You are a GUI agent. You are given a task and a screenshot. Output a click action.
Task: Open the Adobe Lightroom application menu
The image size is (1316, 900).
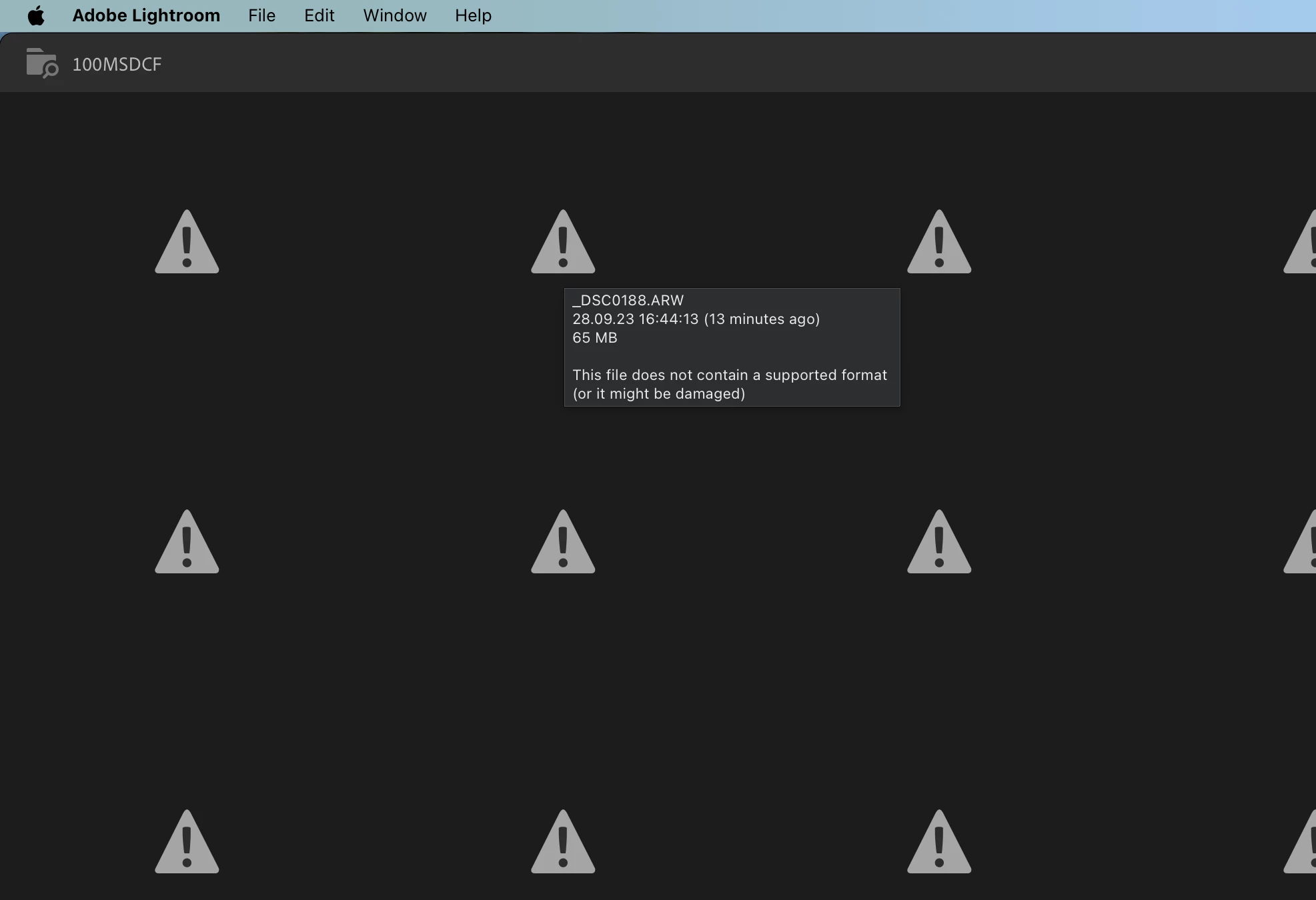[x=146, y=15]
